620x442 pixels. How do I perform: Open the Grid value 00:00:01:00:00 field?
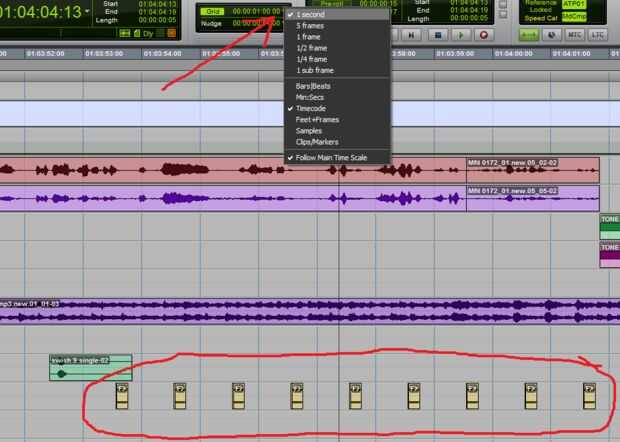click(x=256, y=11)
